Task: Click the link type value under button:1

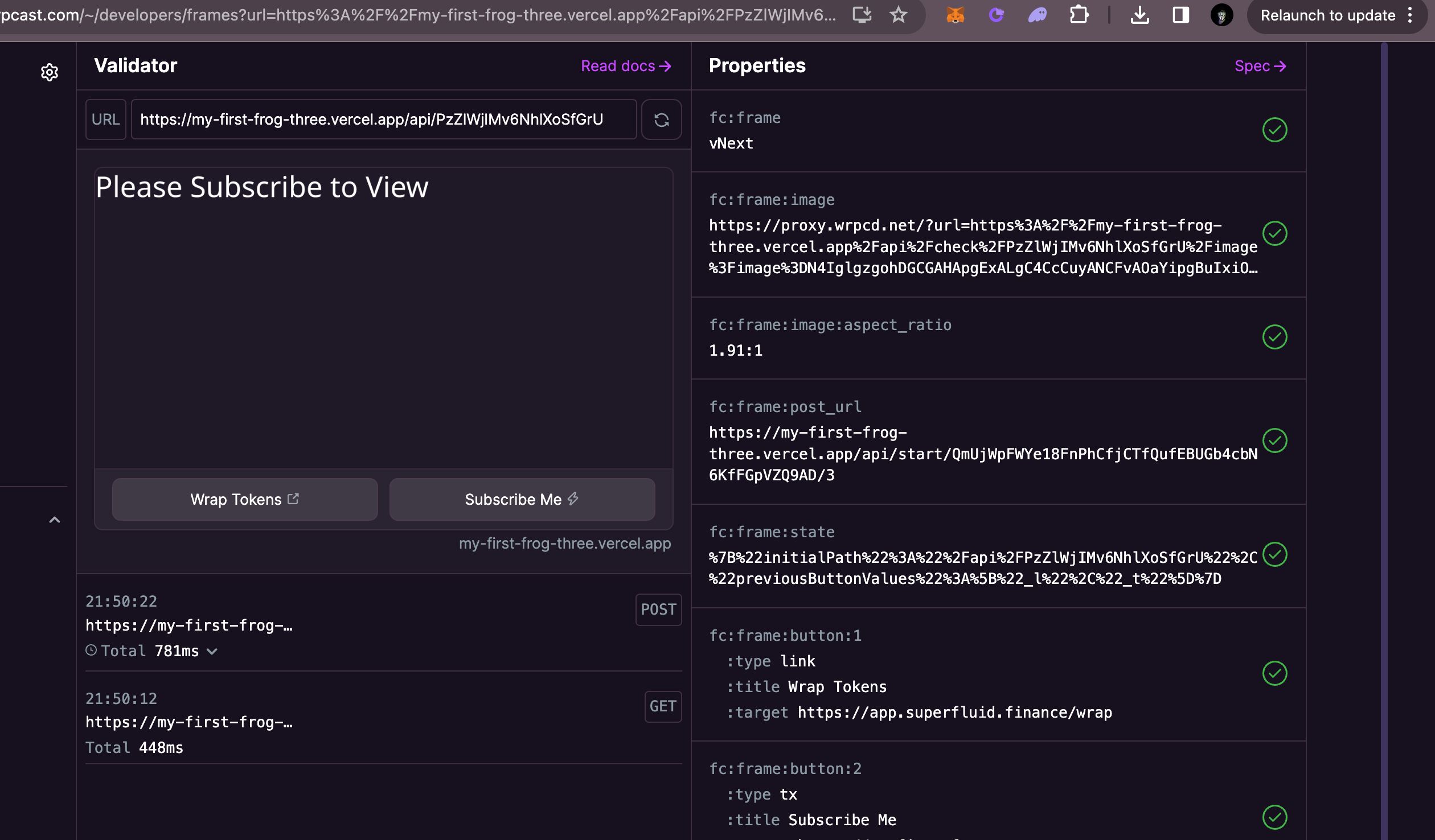Action: (x=798, y=661)
